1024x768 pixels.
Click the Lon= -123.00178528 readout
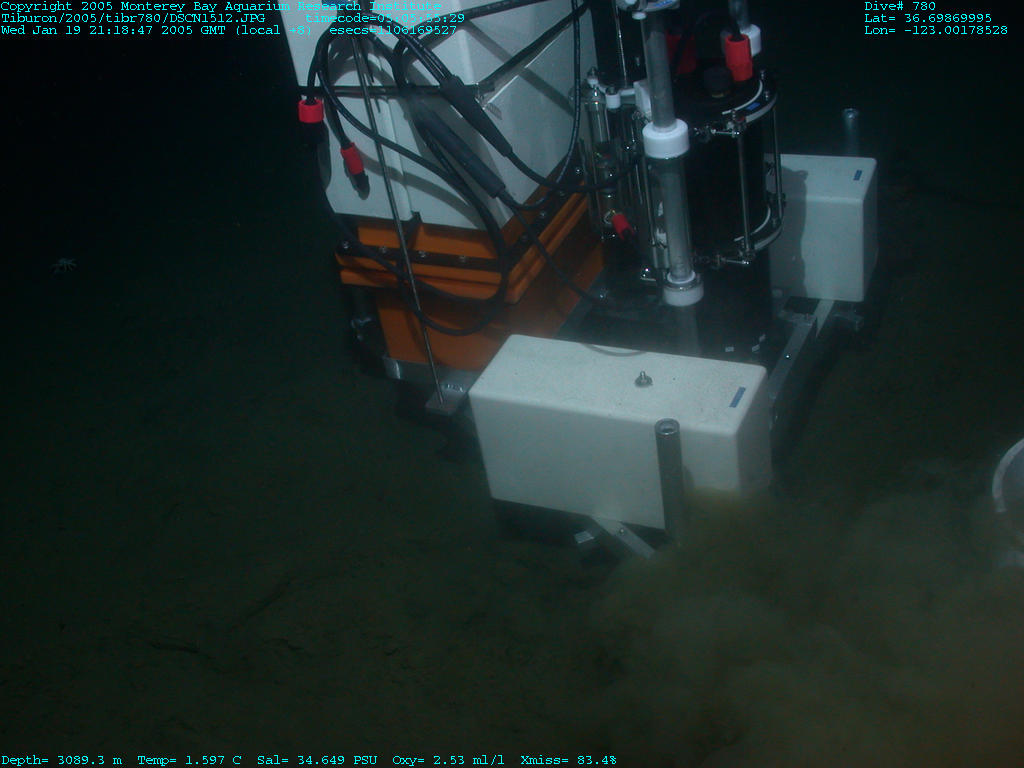coord(936,30)
